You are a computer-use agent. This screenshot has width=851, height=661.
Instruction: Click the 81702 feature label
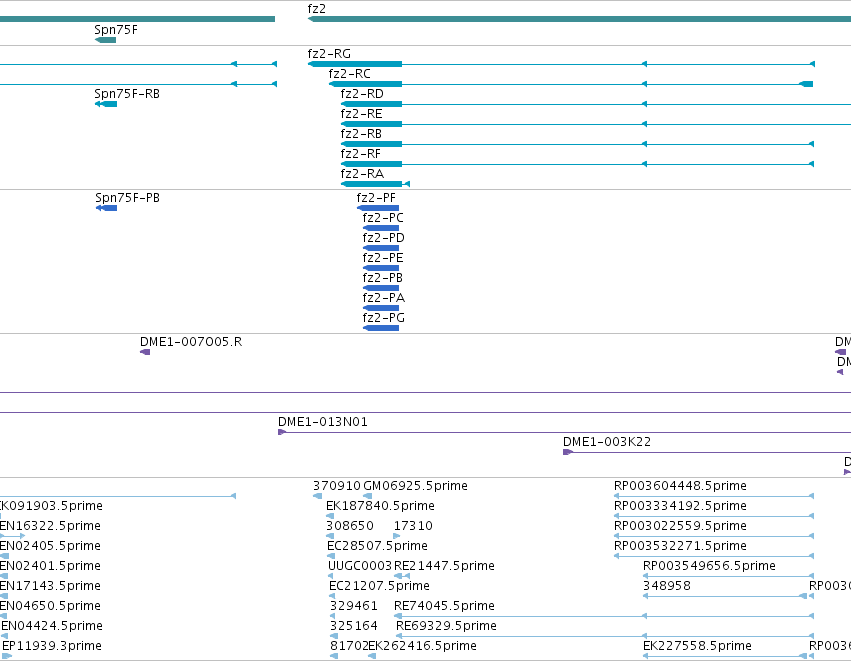tap(348, 646)
